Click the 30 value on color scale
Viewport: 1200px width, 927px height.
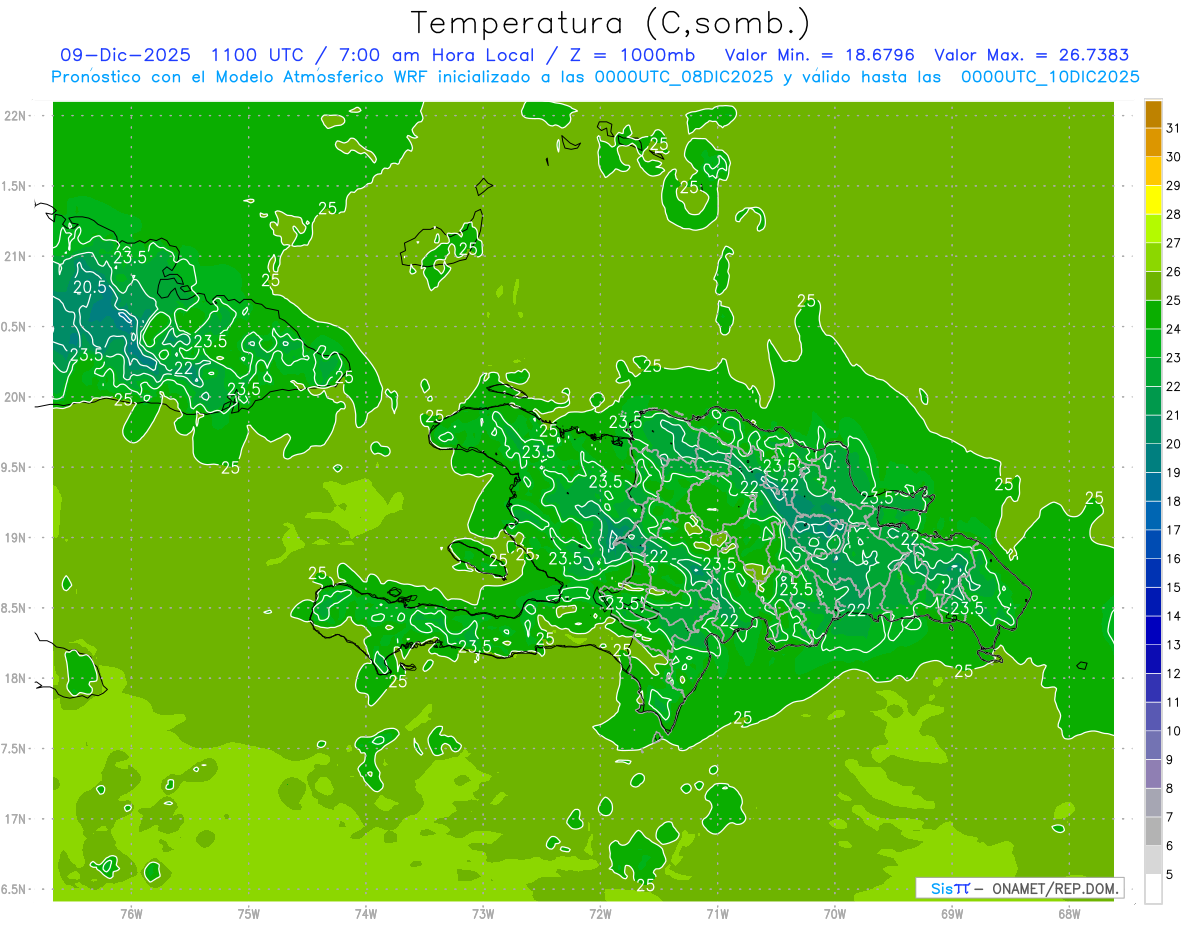click(x=1173, y=157)
